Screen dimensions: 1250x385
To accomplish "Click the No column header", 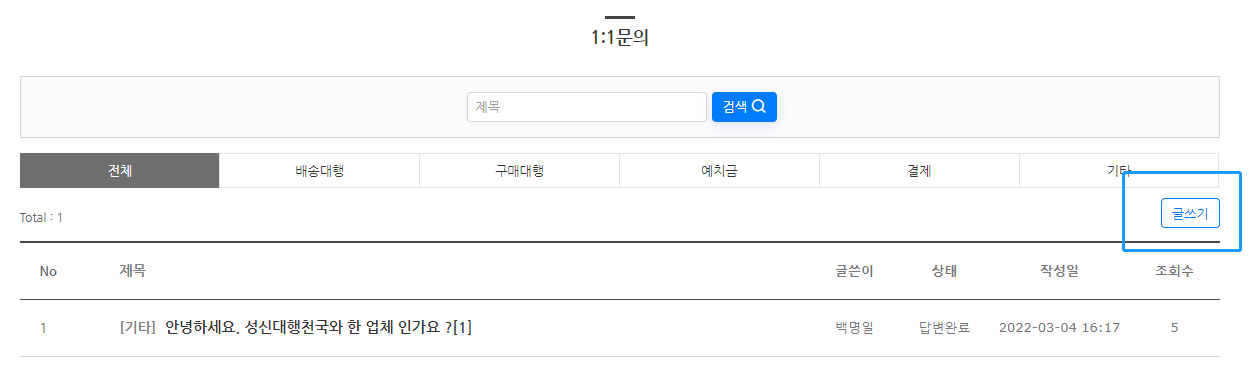I will [x=48, y=272].
